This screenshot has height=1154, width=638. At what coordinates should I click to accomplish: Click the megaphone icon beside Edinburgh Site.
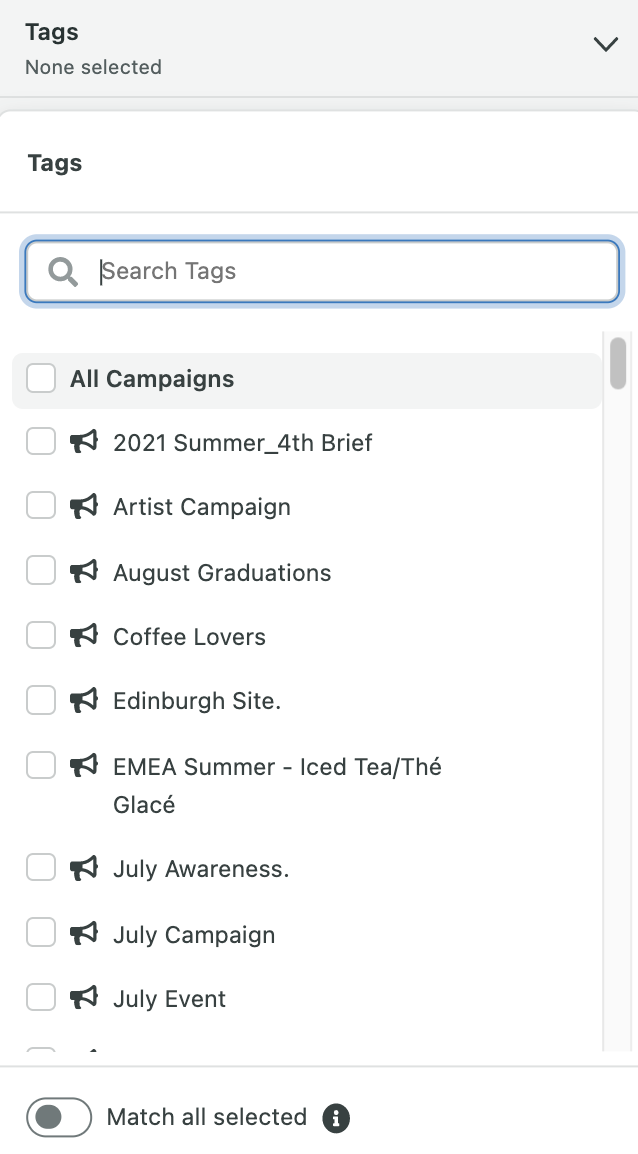tap(84, 700)
